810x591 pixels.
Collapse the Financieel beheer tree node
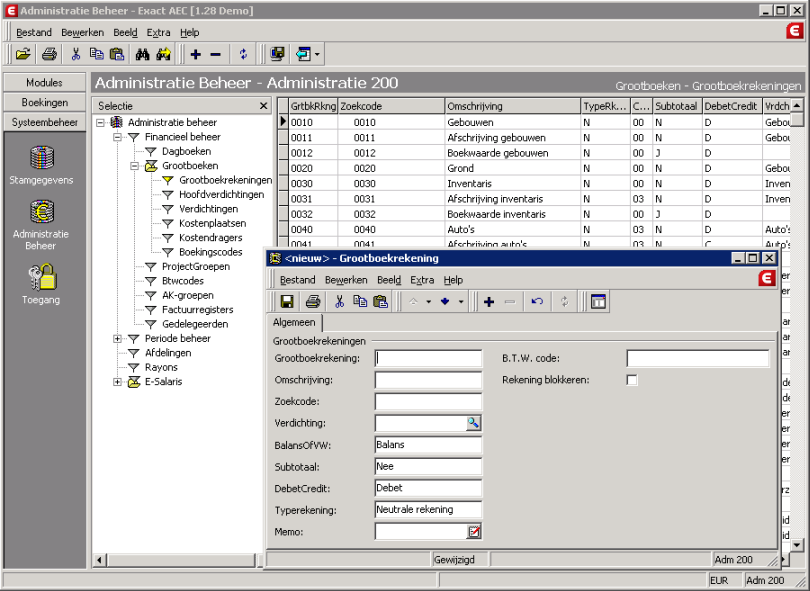pyautogui.click(x=117, y=137)
